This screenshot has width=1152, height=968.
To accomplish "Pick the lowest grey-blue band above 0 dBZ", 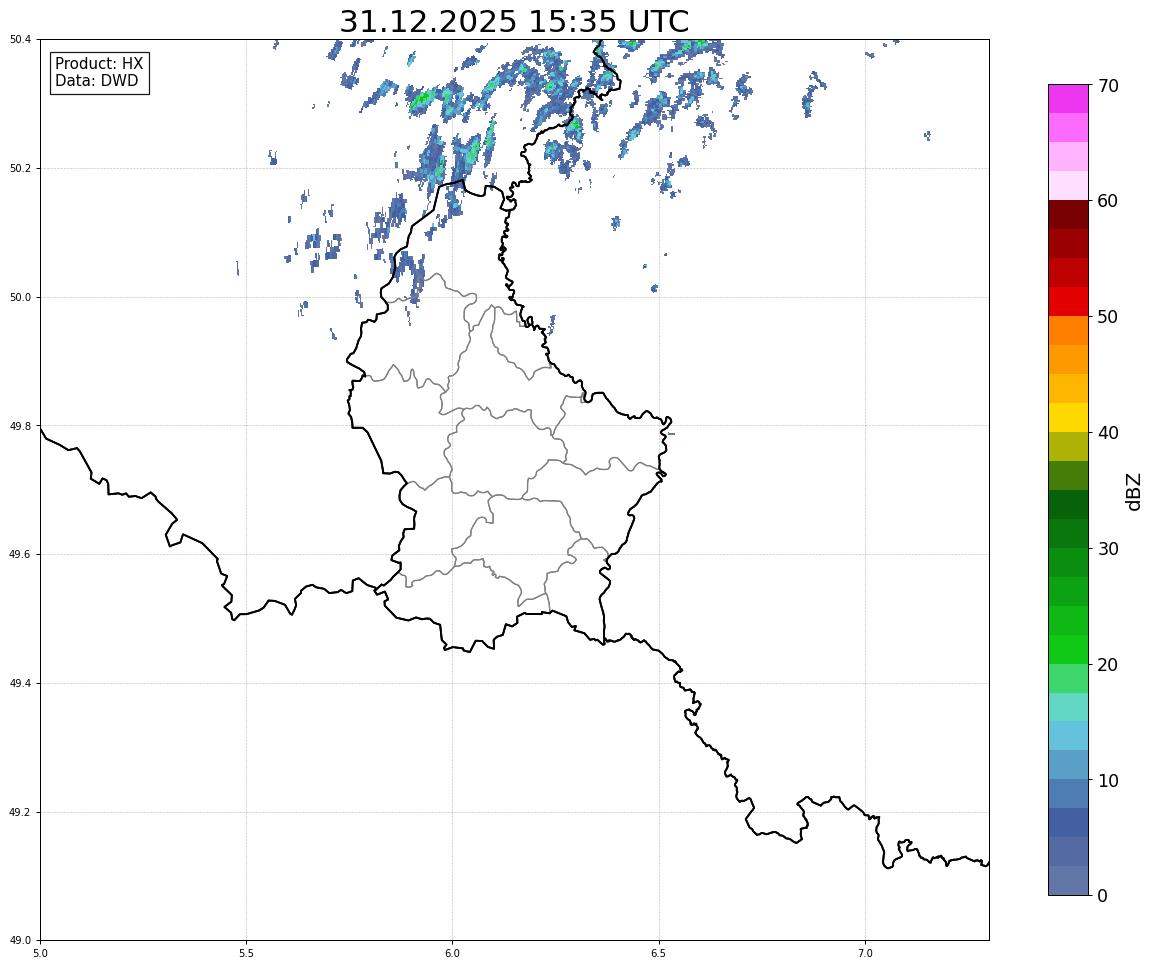I will point(1068,881).
